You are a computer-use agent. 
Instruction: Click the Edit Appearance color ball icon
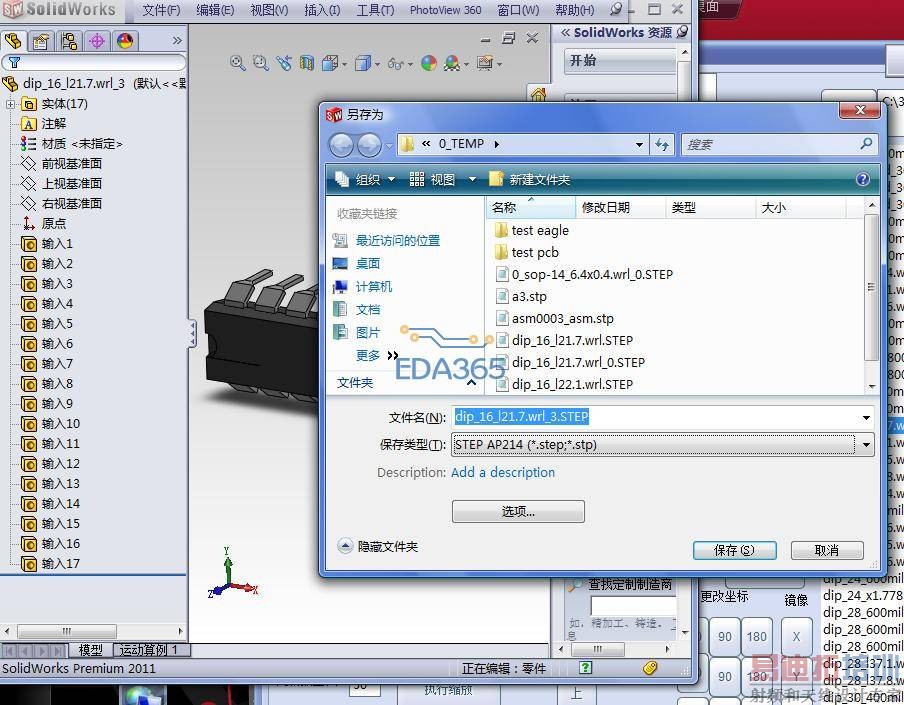click(x=428, y=63)
